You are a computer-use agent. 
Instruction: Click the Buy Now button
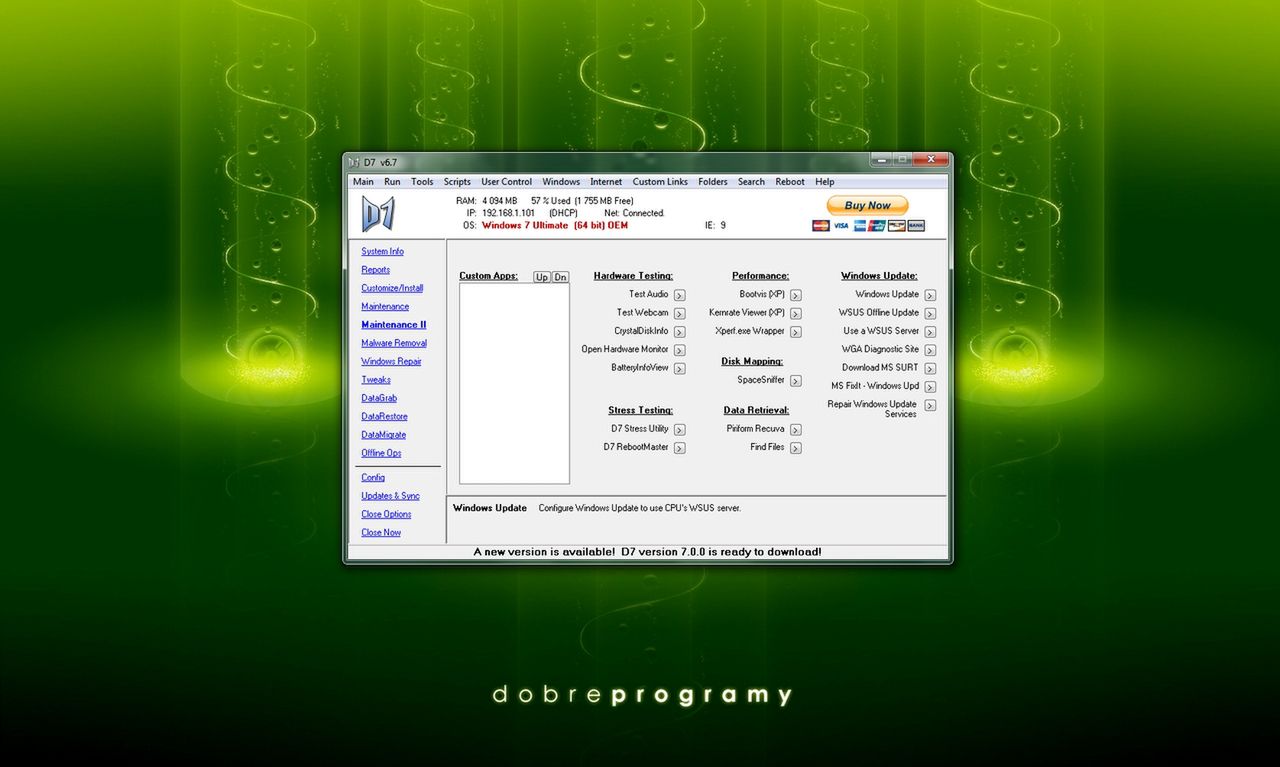[867, 206]
